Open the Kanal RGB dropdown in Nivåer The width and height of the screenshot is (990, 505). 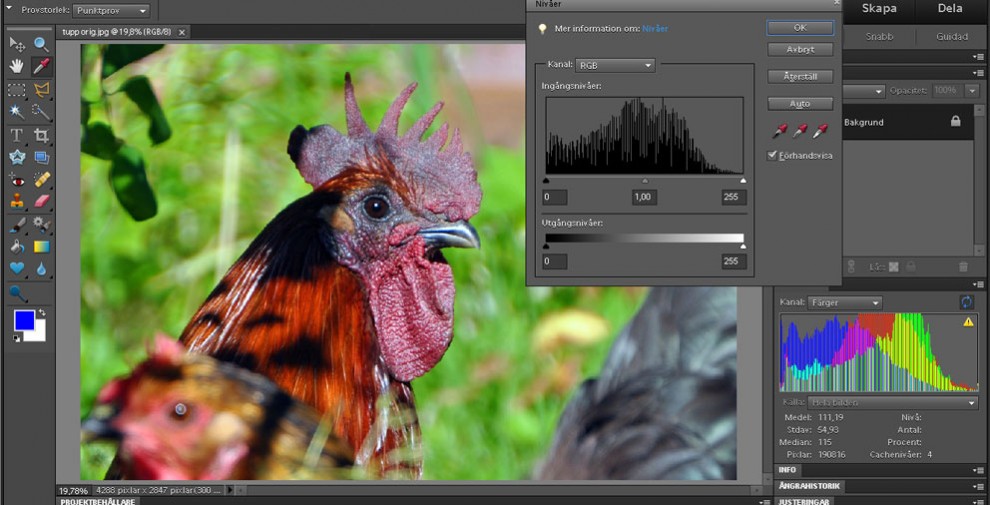coord(615,65)
